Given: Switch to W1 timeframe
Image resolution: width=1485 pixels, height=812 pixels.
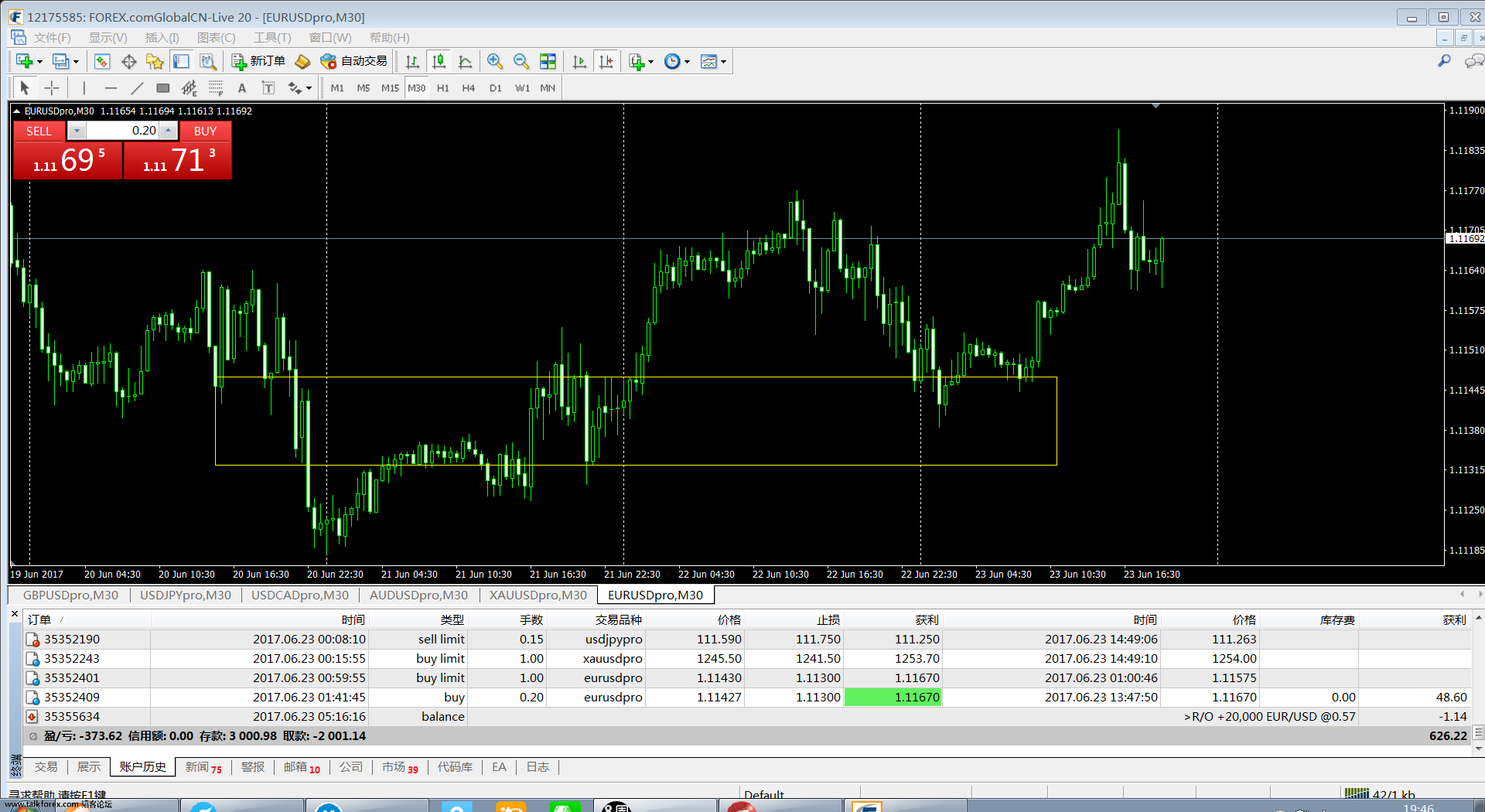Looking at the screenshot, I should 523,88.
